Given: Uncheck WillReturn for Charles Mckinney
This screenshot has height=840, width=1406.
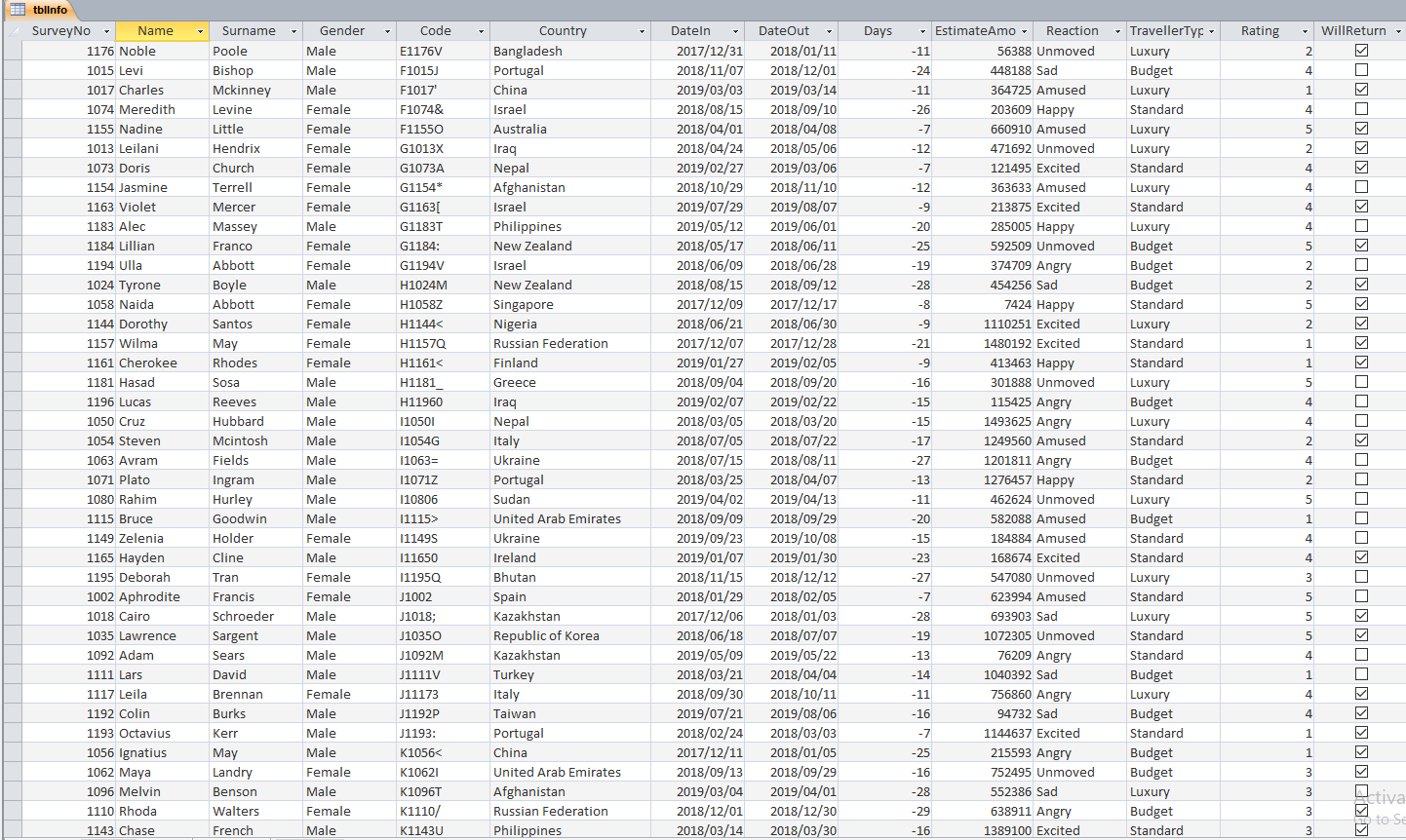Looking at the screenshot, I should coord(1361,90).
